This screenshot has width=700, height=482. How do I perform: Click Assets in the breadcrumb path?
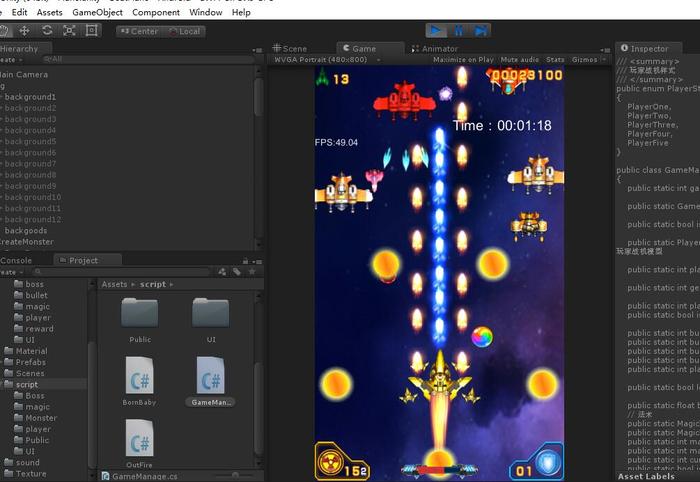[114, 284]
